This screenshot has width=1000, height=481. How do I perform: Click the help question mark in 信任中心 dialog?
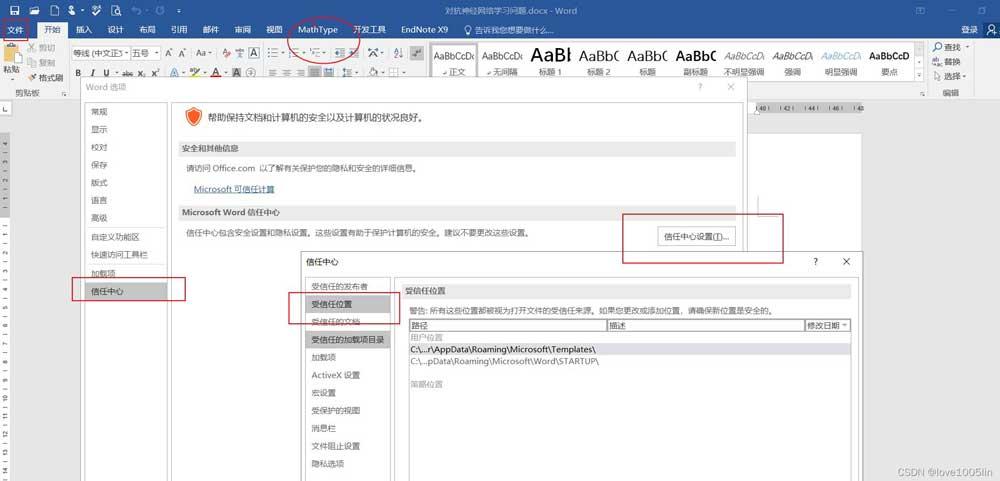pyautogui.click(x=815, y=261)
